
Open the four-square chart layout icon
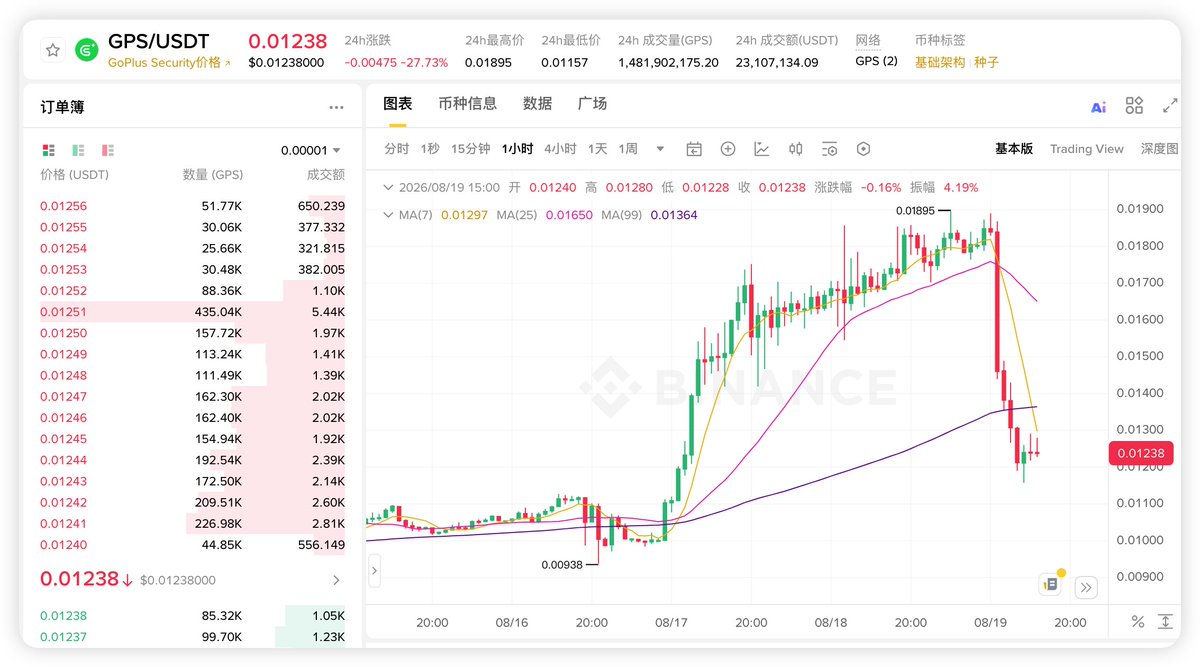(1134, 106)
